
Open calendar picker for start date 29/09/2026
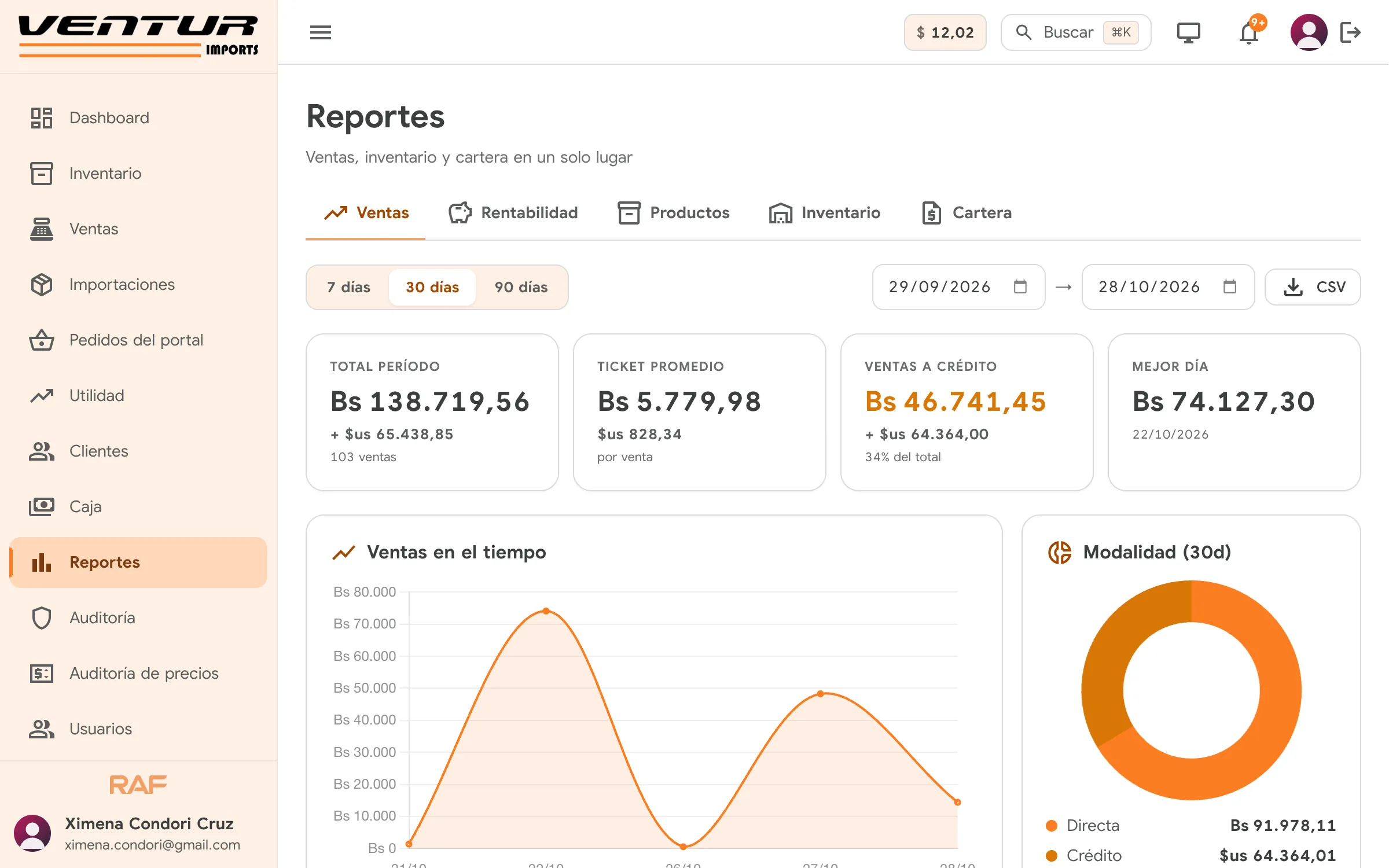(x=1020, y=287)
